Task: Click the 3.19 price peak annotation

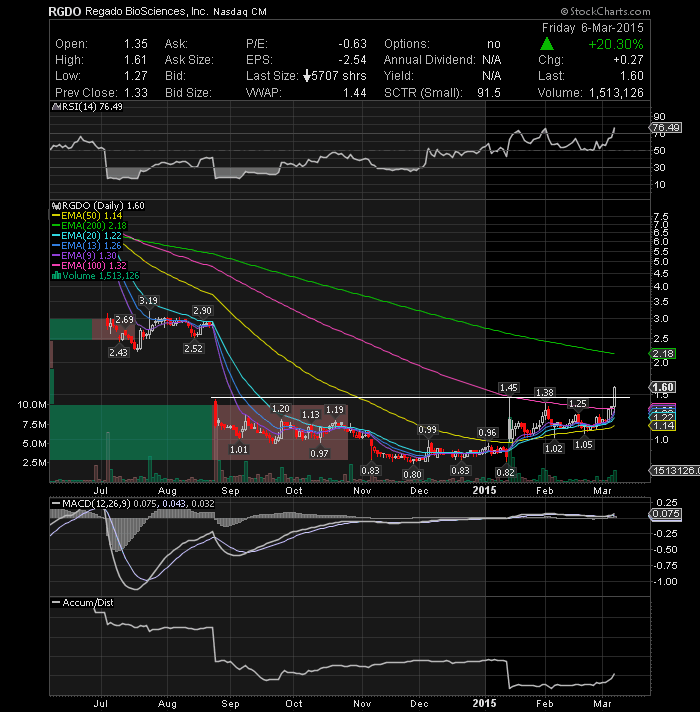Action: pos(148,301)
